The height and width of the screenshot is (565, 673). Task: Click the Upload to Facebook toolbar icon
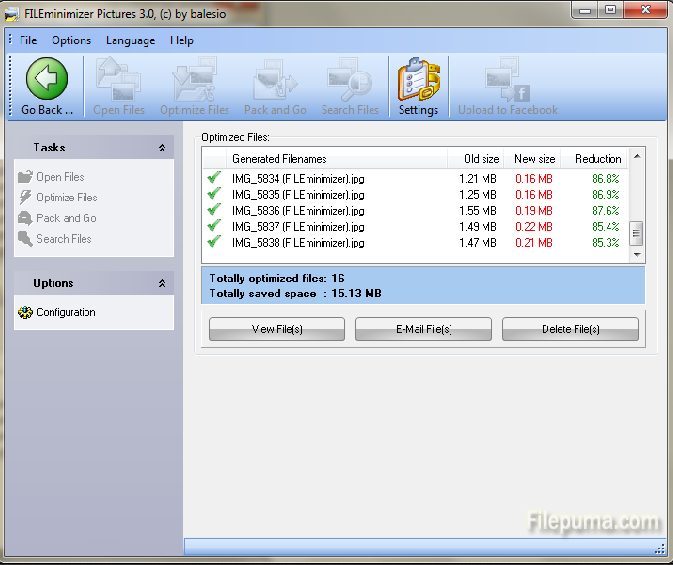[x=507, y=80]
